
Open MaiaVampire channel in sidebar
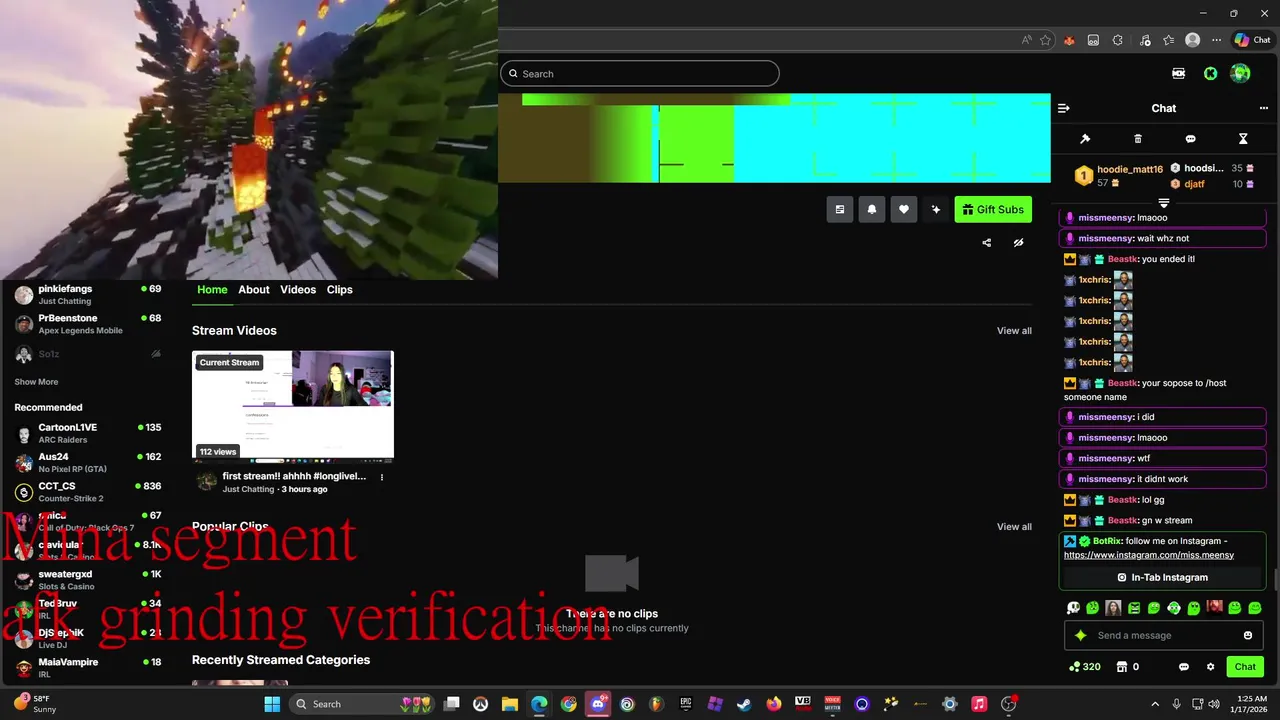88,667
